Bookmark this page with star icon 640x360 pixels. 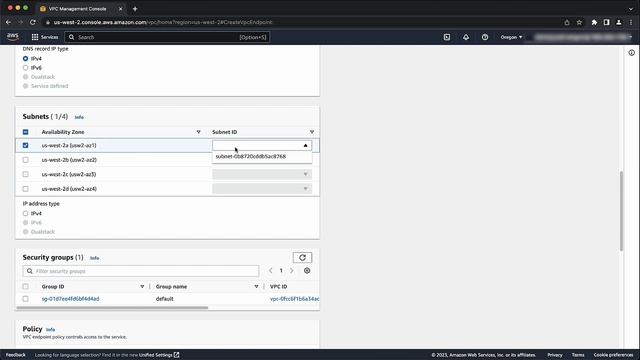point(579,22)
